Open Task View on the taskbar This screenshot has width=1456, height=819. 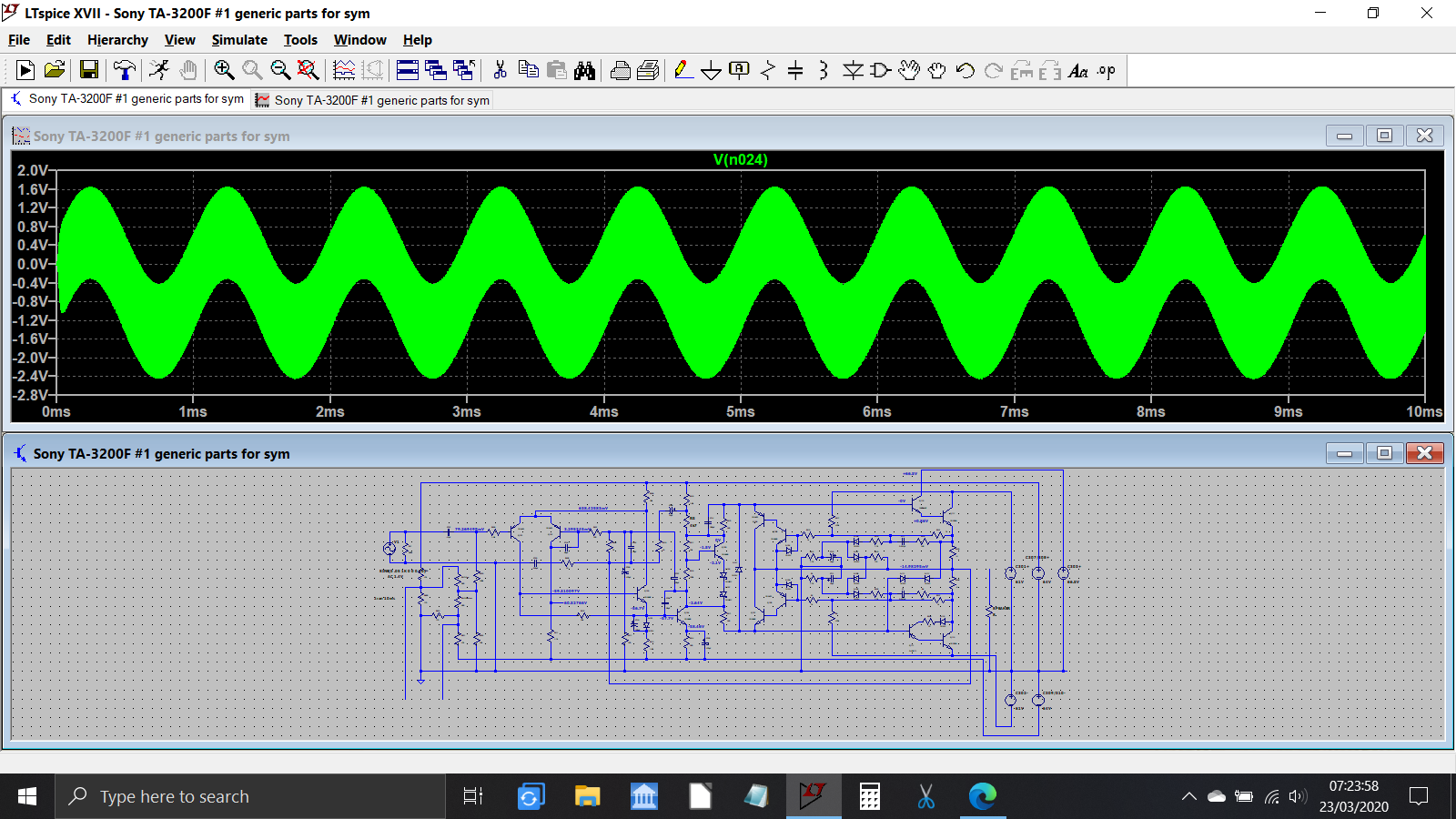coord(473,796)
